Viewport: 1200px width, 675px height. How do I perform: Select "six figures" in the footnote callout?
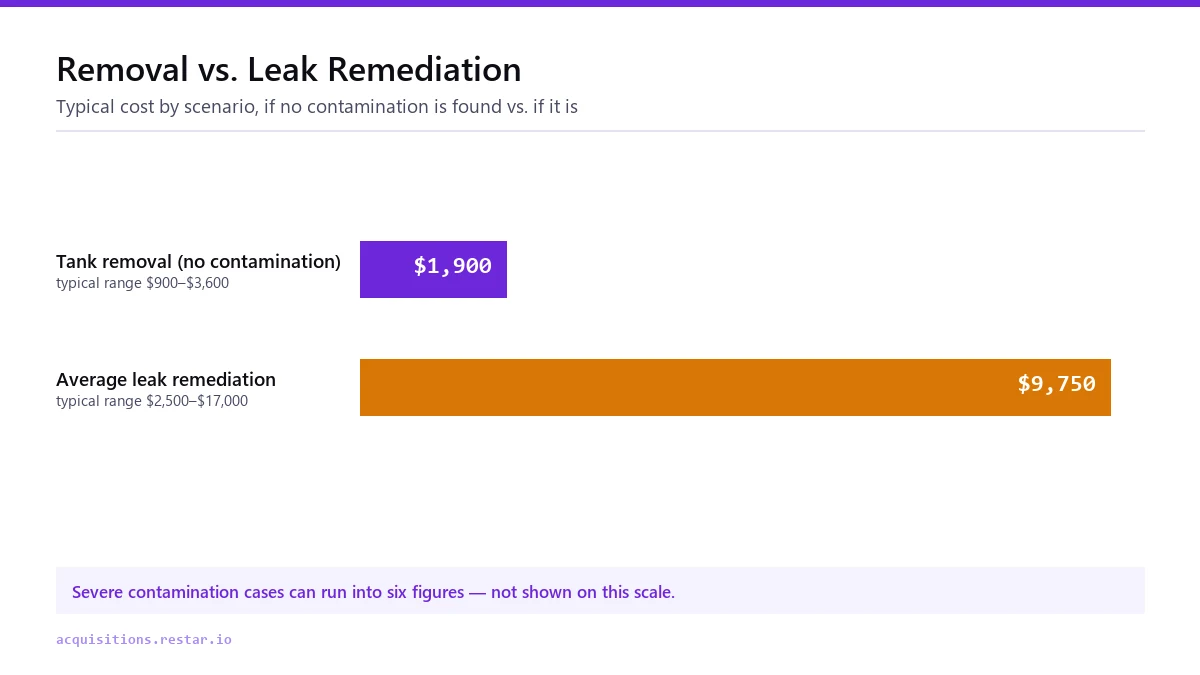pos(425,592)
